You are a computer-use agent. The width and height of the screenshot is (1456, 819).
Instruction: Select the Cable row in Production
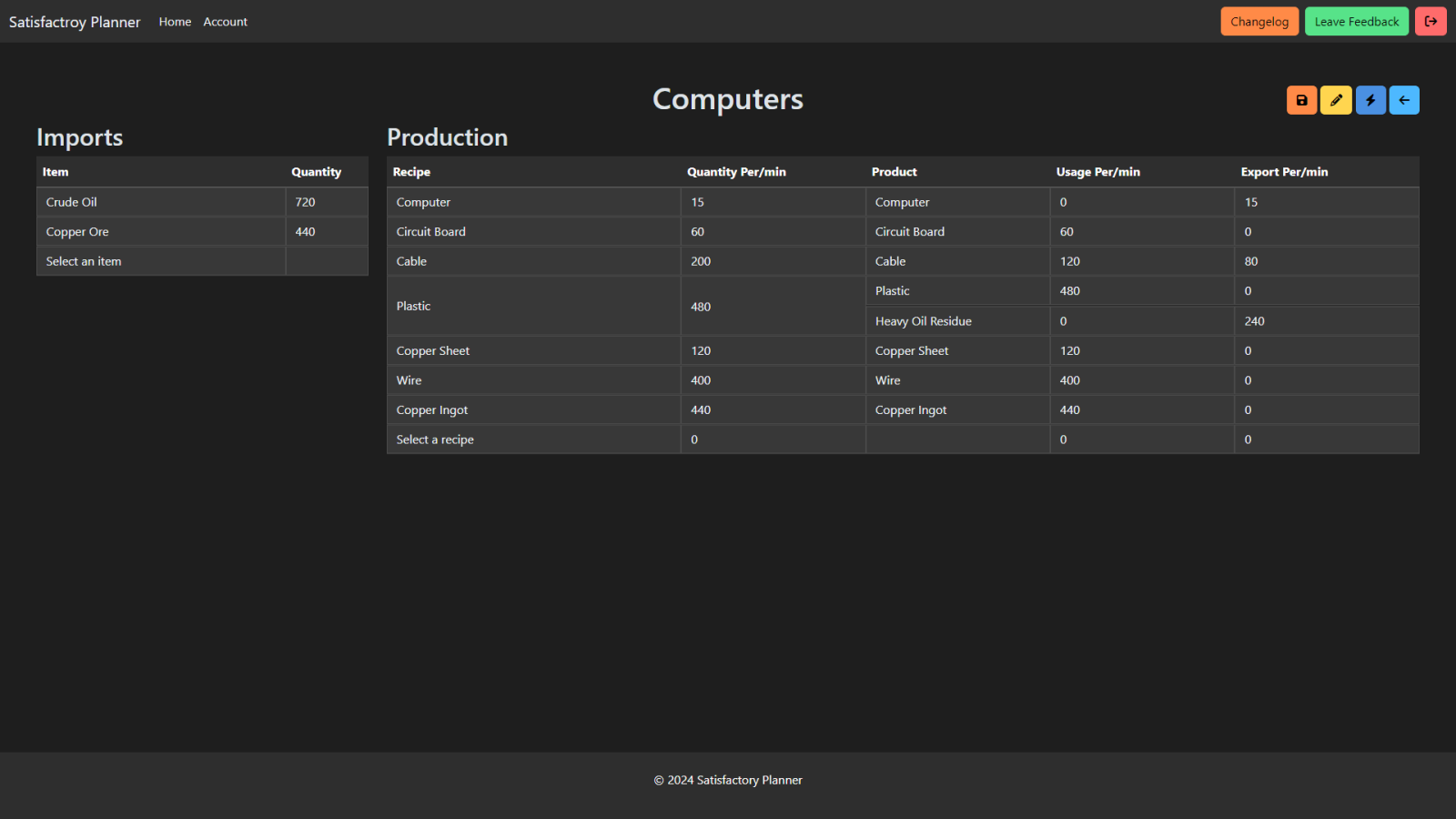point(411,261)
